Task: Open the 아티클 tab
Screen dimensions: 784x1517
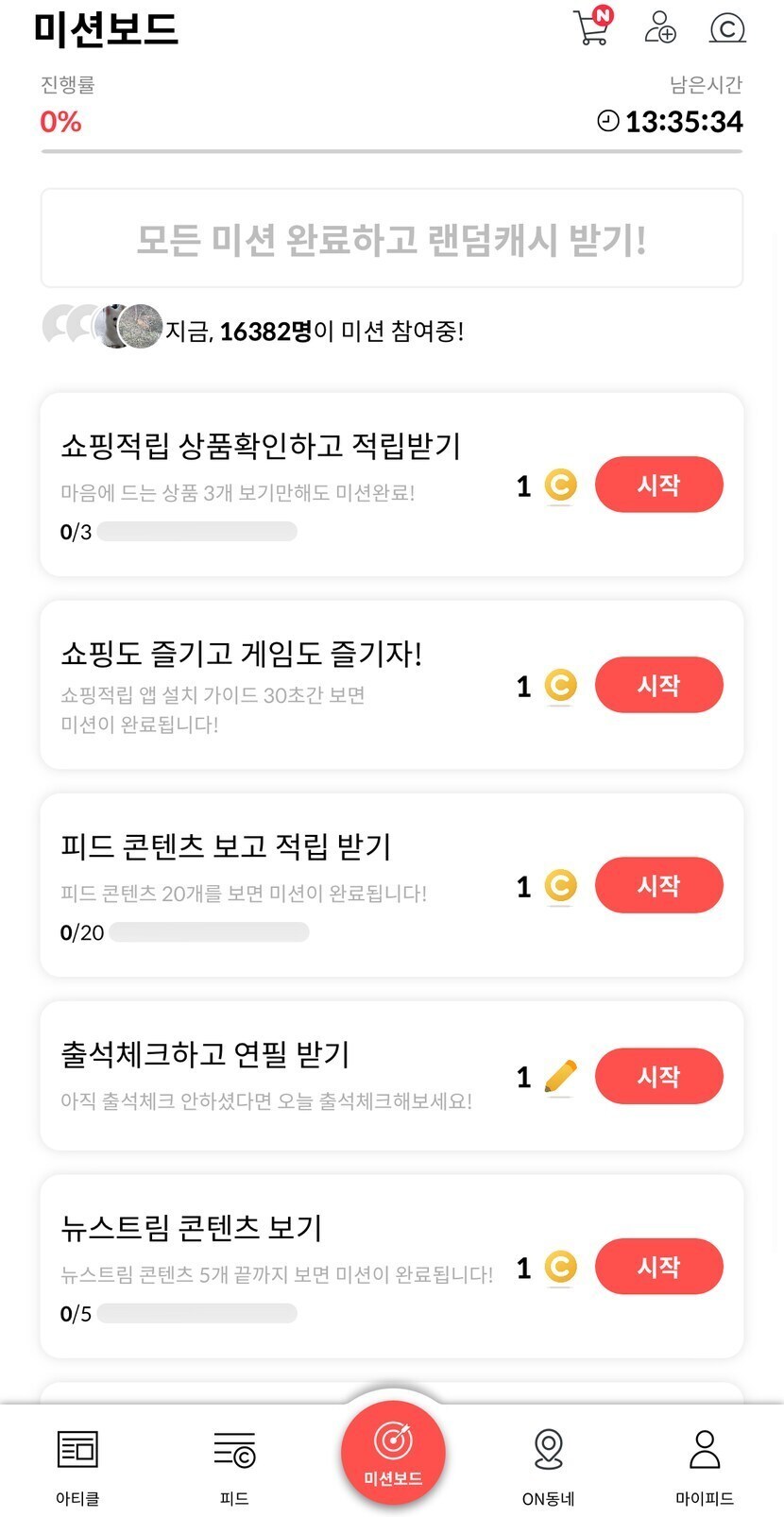Action: coord(77,1462)
